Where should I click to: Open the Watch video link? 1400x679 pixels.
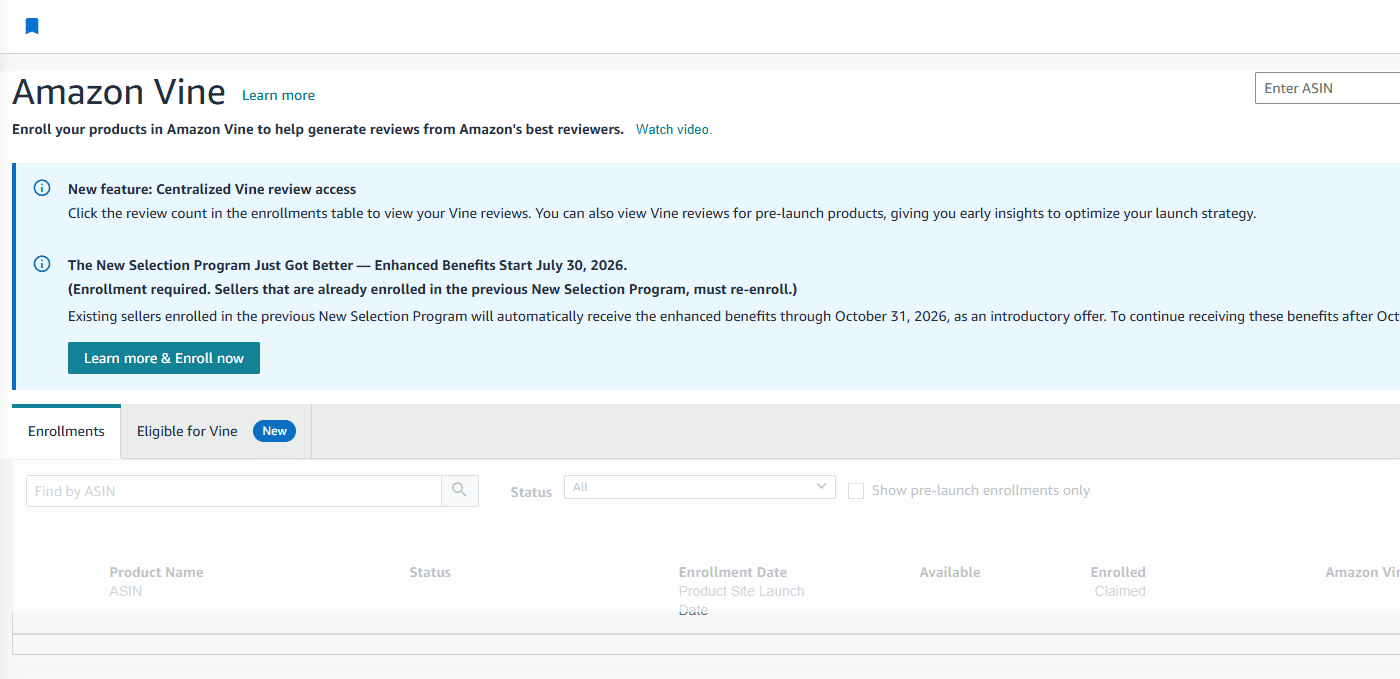pos(674,129)
